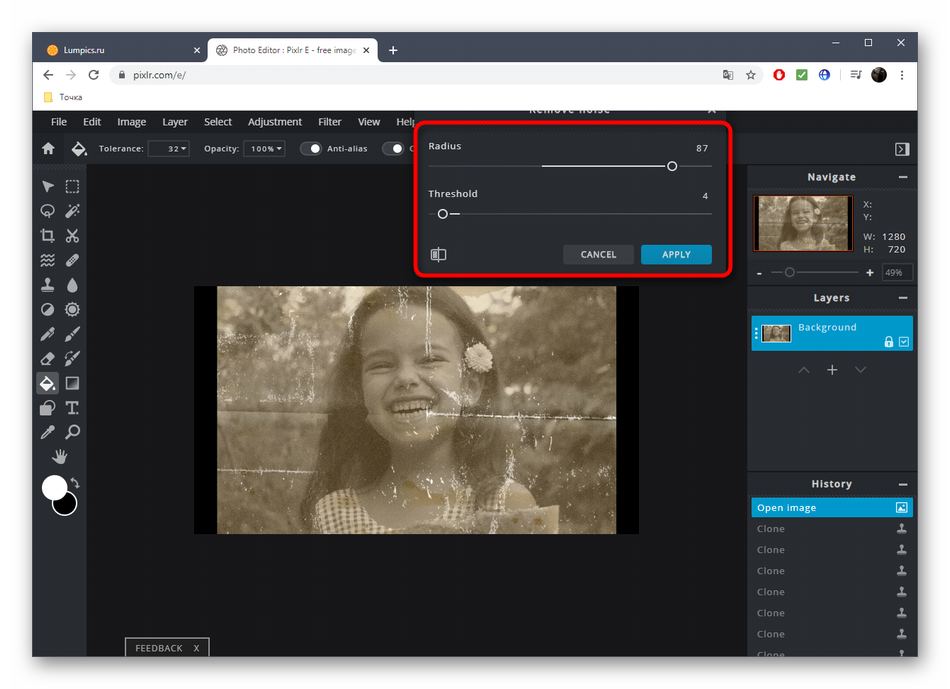Select the Magic Wand tool
950x689 pixels.
[x=72, y=211]
